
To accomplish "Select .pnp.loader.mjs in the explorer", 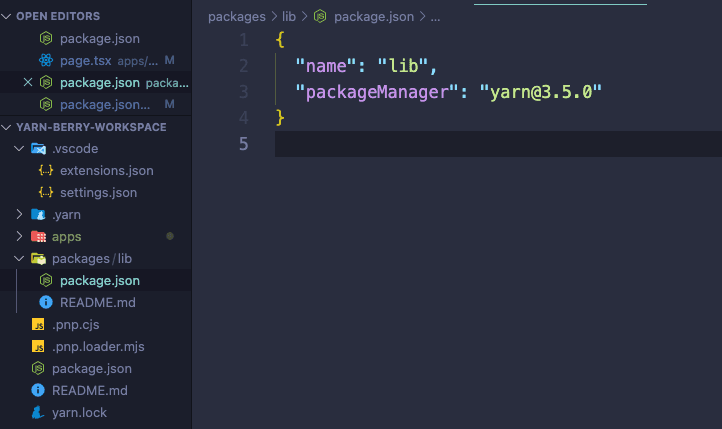I will (98, 346).
